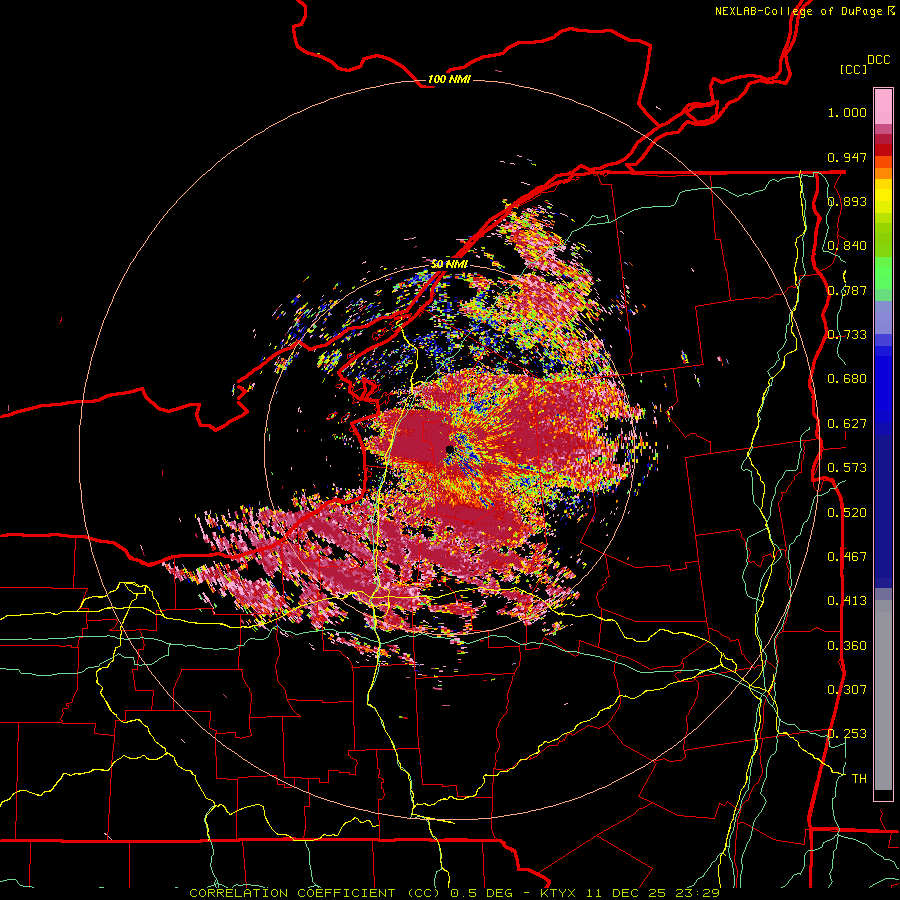Image resolution: width=900 pixels, height=900 pixels.
Task: Click the 0.840 legend value
Action: click(847, 246)
